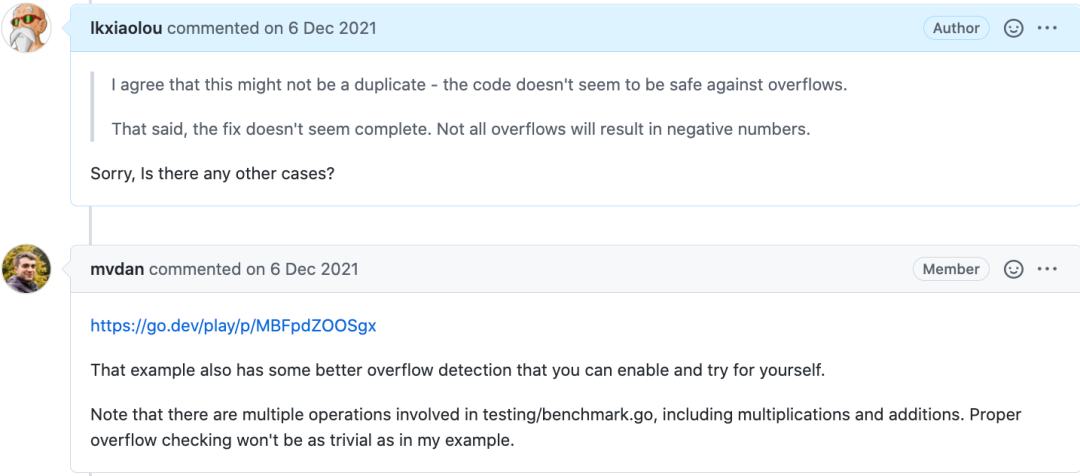Add emoji reaction to mvdan's comment
Image resolution: width=1080 pixels, height=476 pixels.
1013,269
